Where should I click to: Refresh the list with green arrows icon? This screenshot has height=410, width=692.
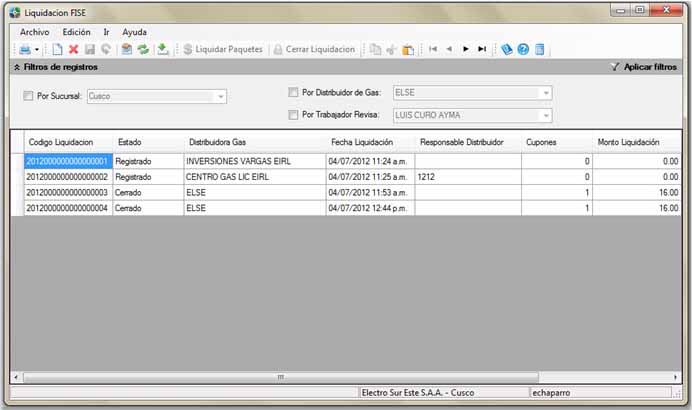[x=143, y=49]
